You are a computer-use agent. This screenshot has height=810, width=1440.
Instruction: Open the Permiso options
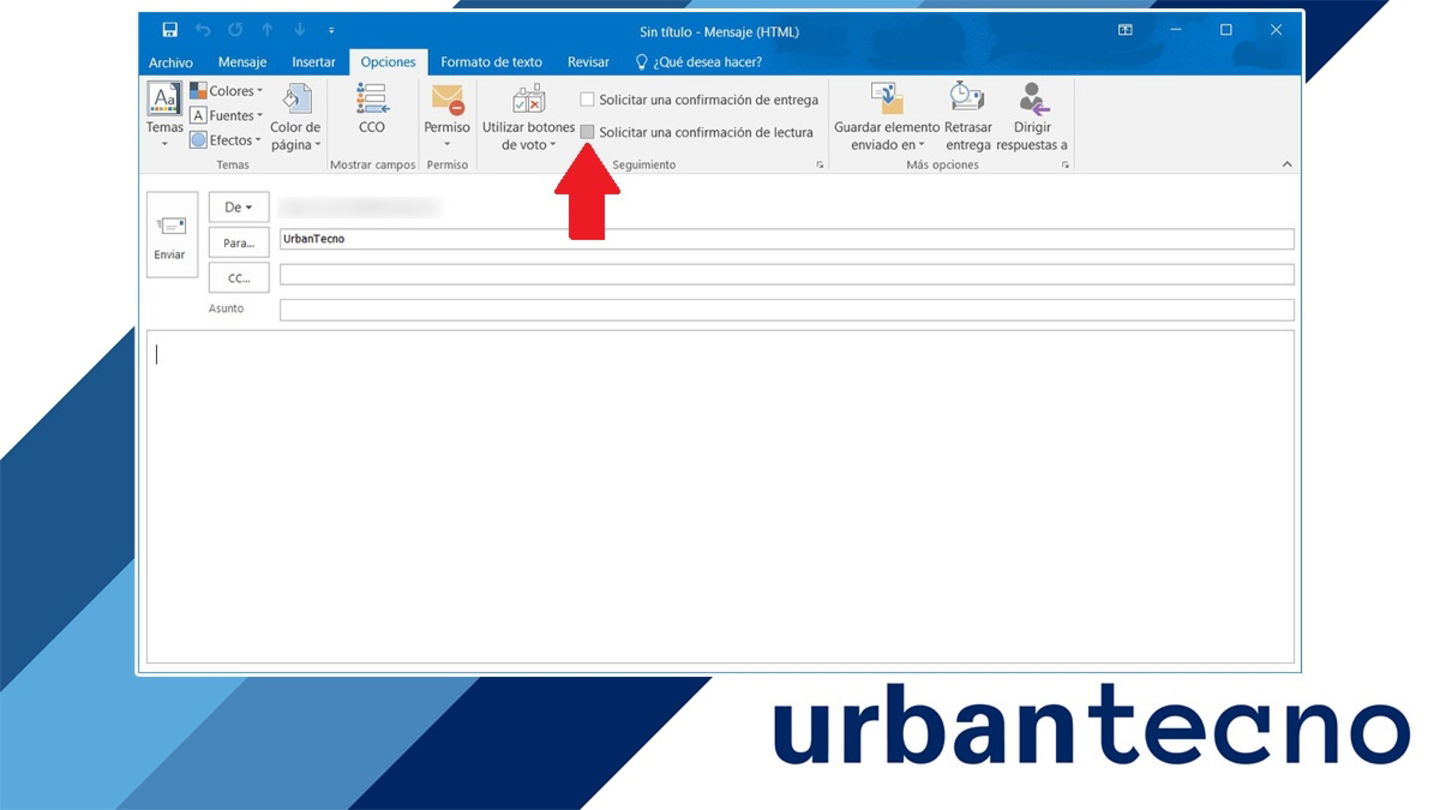click(447, 116)
